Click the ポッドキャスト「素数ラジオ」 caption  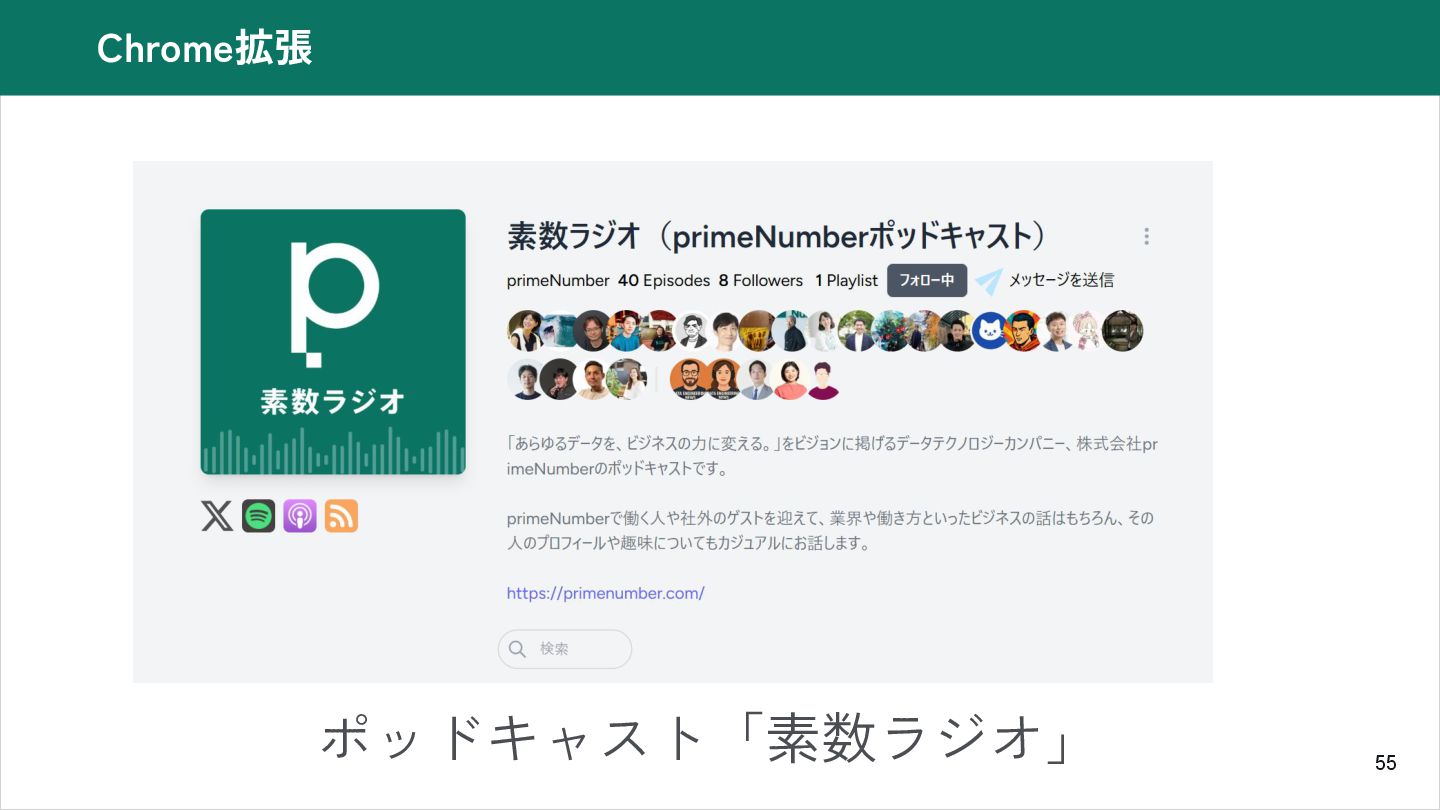pyautogui.click(x=698, y=740)
